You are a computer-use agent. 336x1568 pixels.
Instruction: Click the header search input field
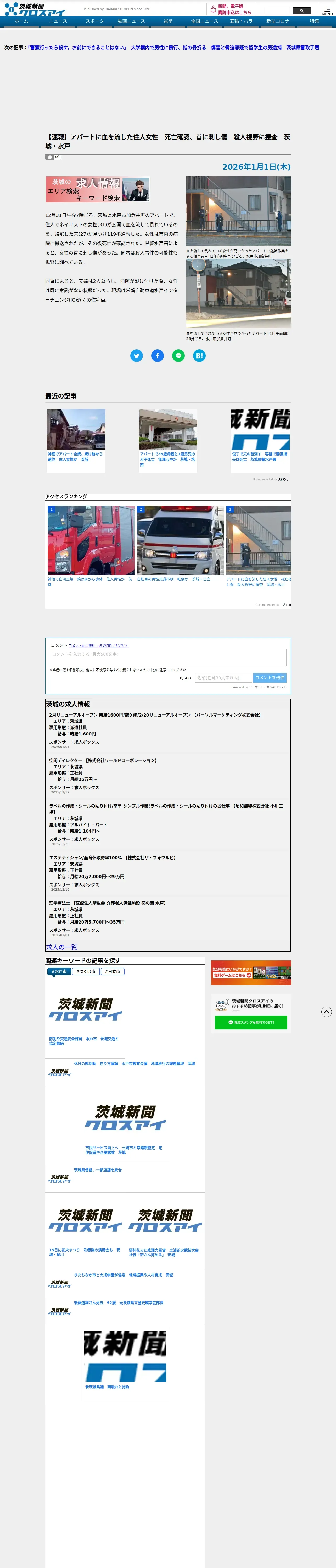276,10
